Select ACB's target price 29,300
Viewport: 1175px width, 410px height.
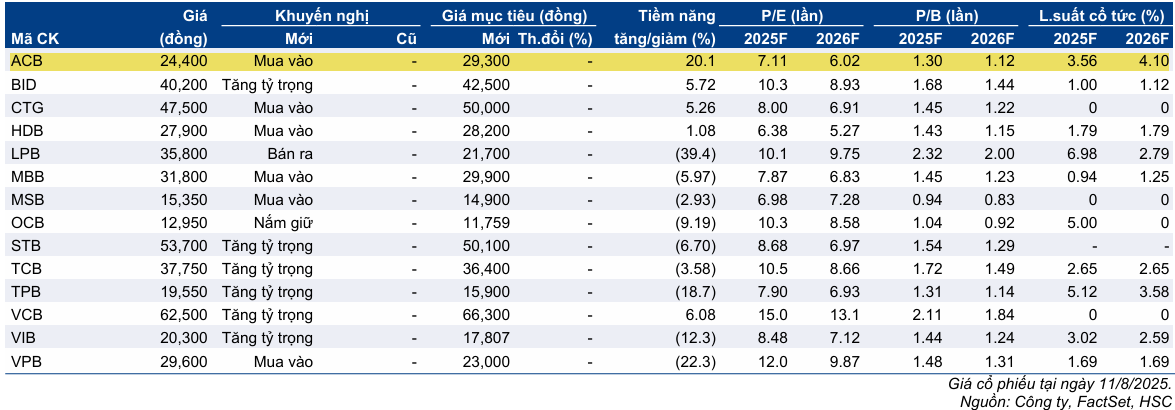(x=488, y=61)
